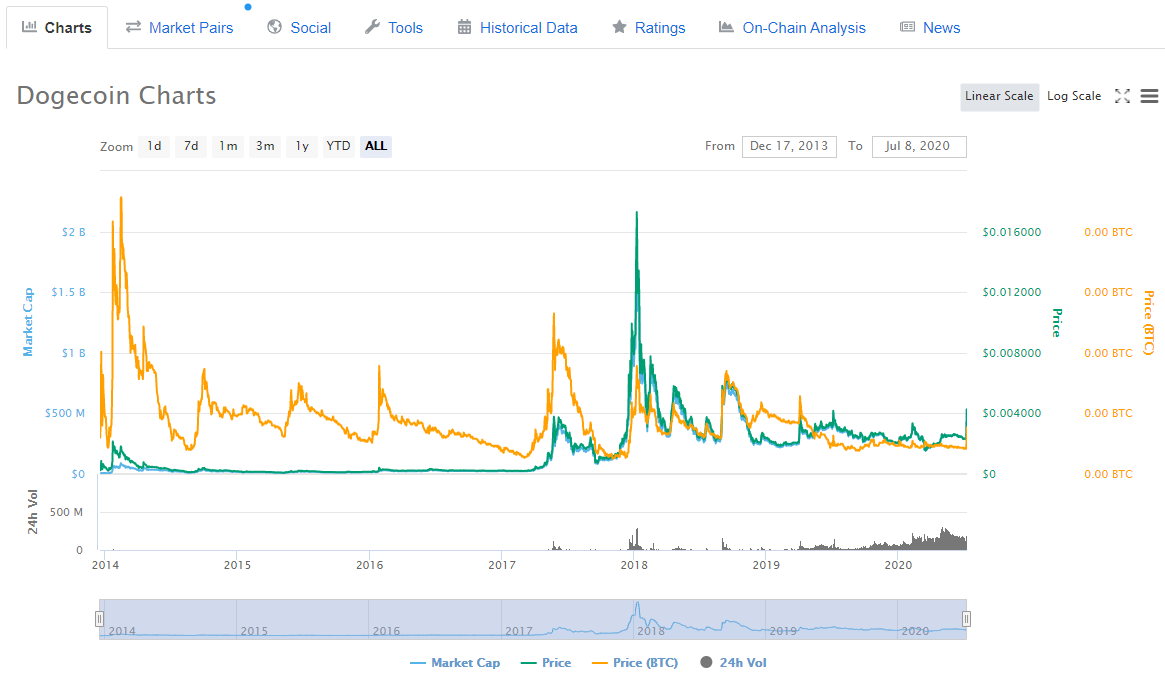Click the From date field
Screen dimensions: 1165x674
coord(789,146)
